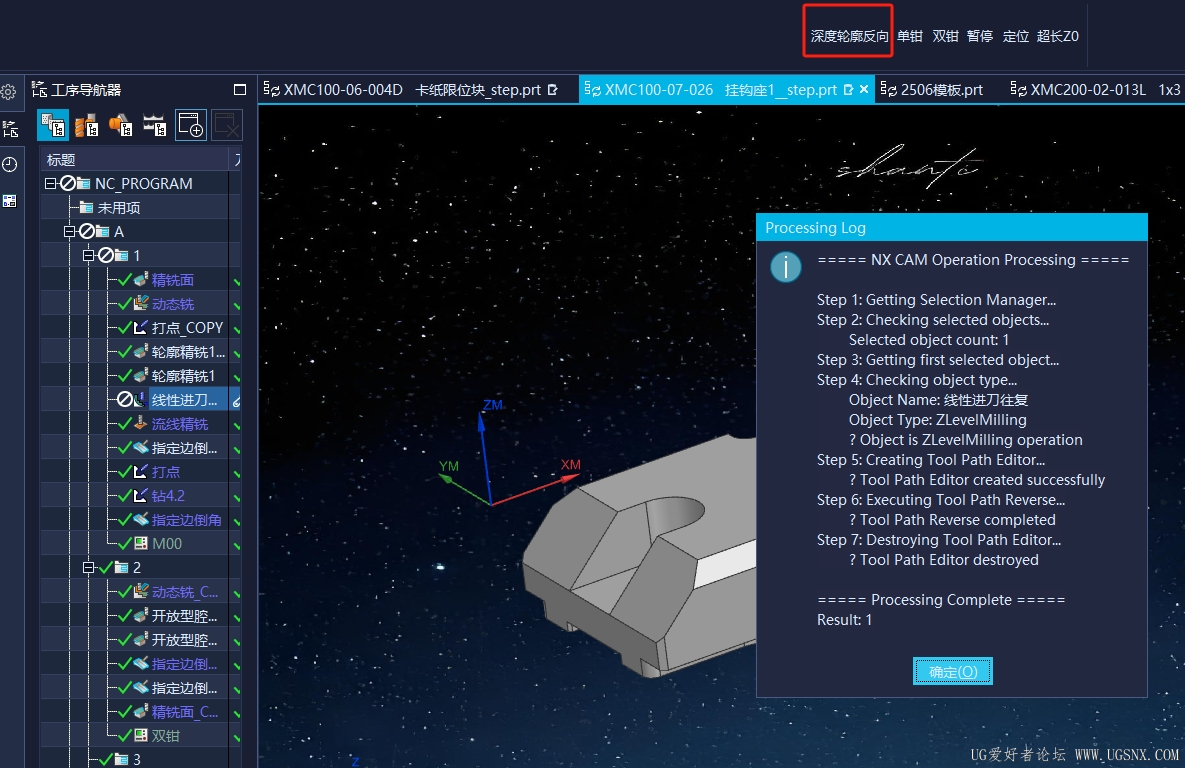Click the 双钳 toolbar button
This screenshot has width=1185, height=768.
click(x=945, y=36)
